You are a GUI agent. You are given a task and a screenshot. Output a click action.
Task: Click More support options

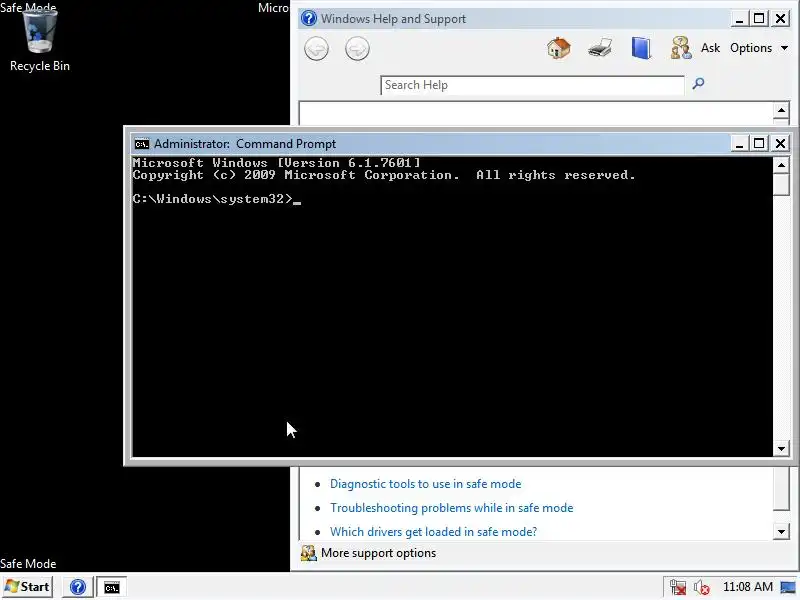(378, 553)
